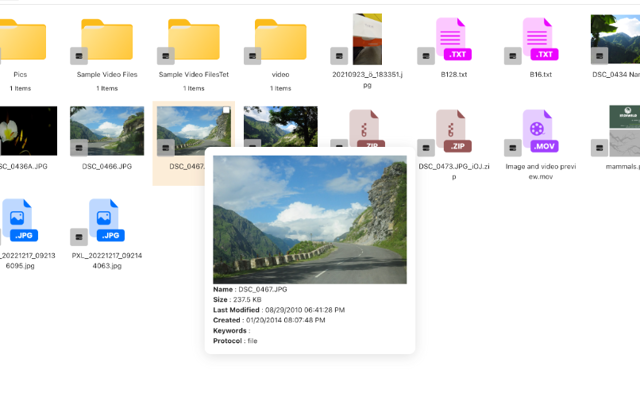Select the B16.txt text file icon
Image resolution: width=640 pixels, height=397 pixels.
coord(540,39)
